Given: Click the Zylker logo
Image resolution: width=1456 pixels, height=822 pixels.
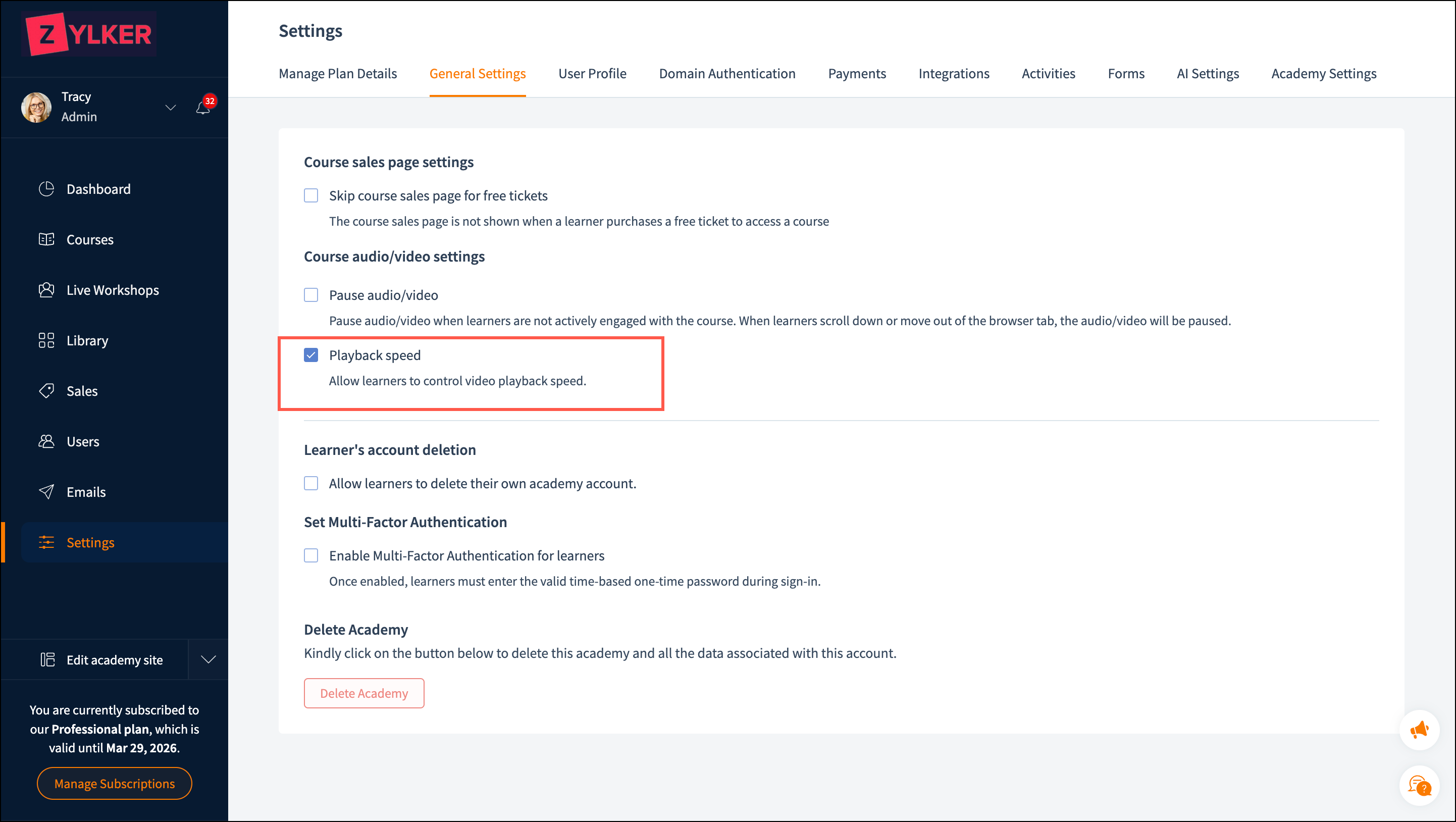Looking at the screenshot, I should (x=89, y=34).
